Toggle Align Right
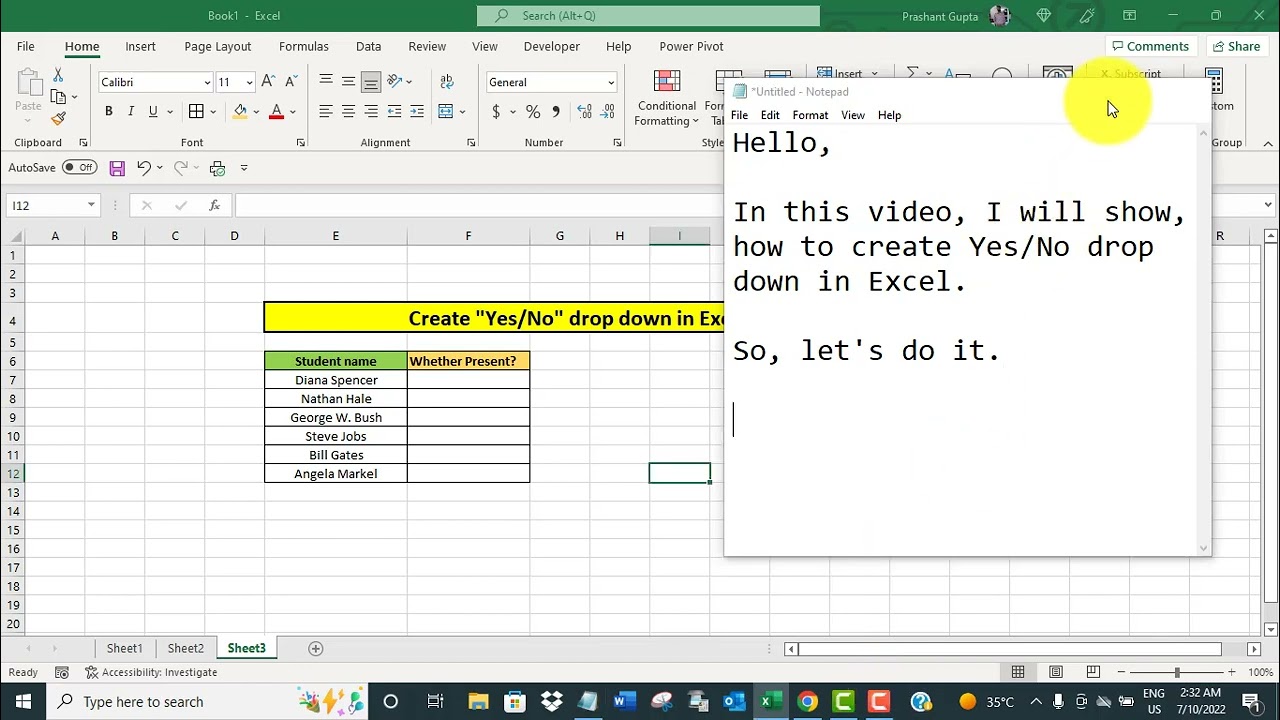This screenshot has height=720, width=1280. 371,111
